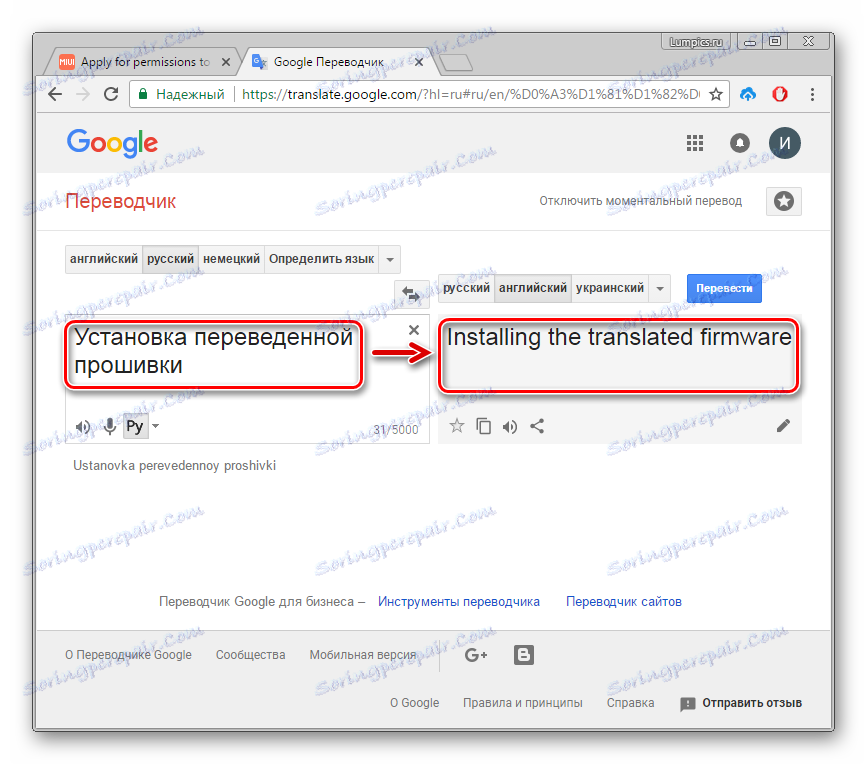Clear the source text with X
The width and height of the screenshot is (867, 764).
pos(414,330)
